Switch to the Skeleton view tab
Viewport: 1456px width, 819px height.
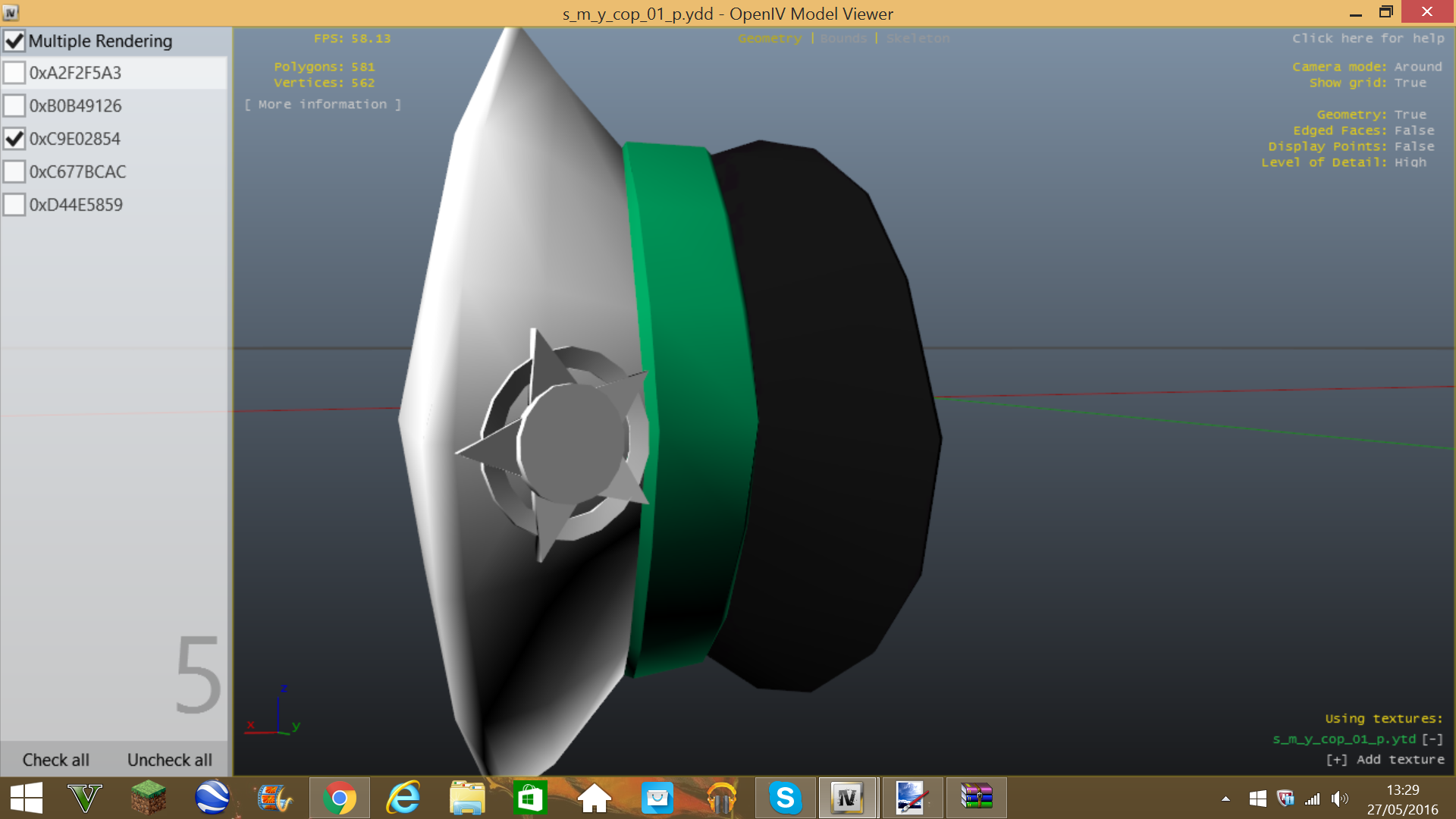917,39
